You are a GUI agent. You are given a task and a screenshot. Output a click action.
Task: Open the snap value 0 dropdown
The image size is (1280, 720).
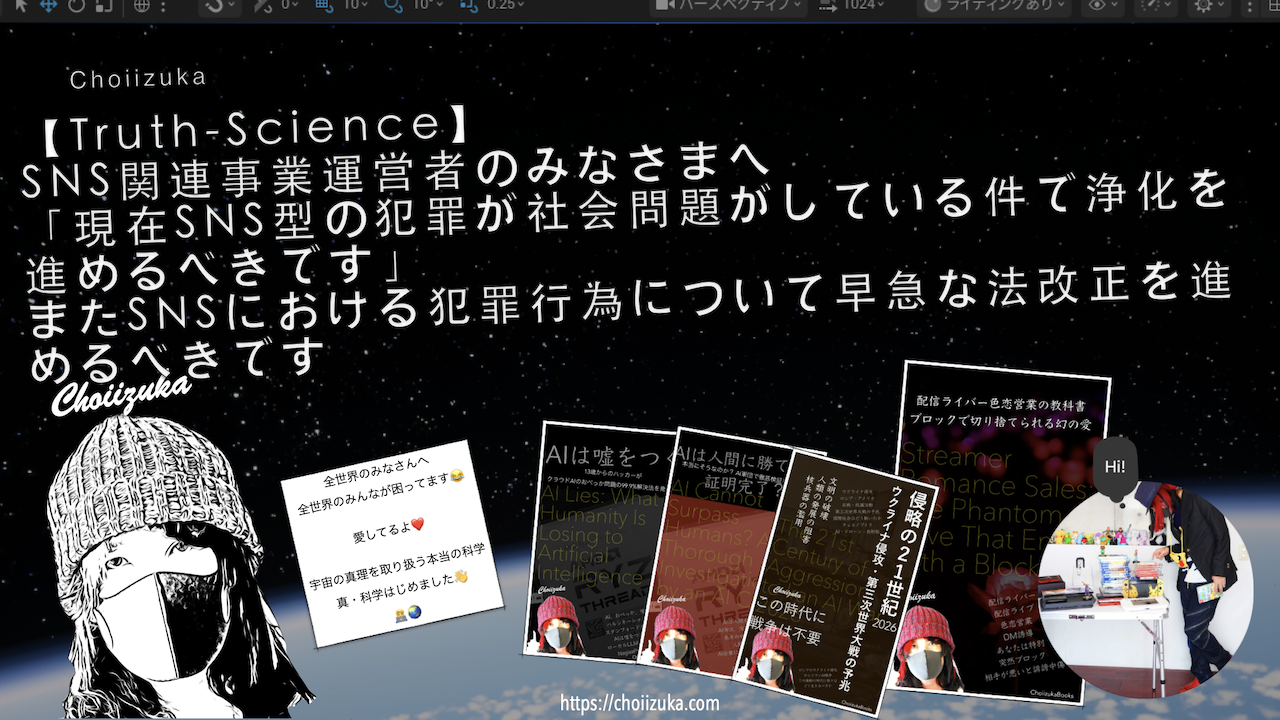291,5
